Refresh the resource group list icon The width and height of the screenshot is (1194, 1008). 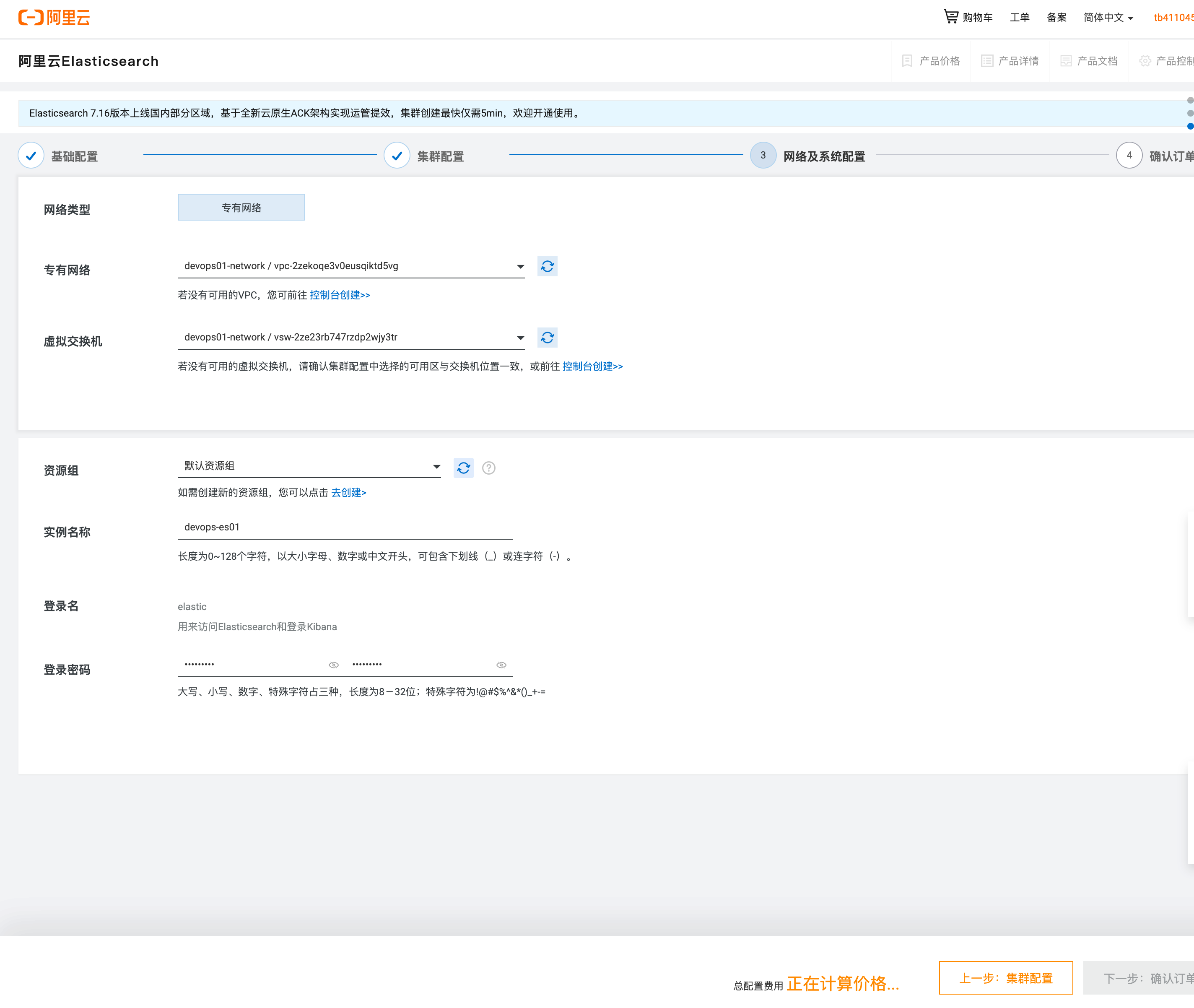point(463,468)
